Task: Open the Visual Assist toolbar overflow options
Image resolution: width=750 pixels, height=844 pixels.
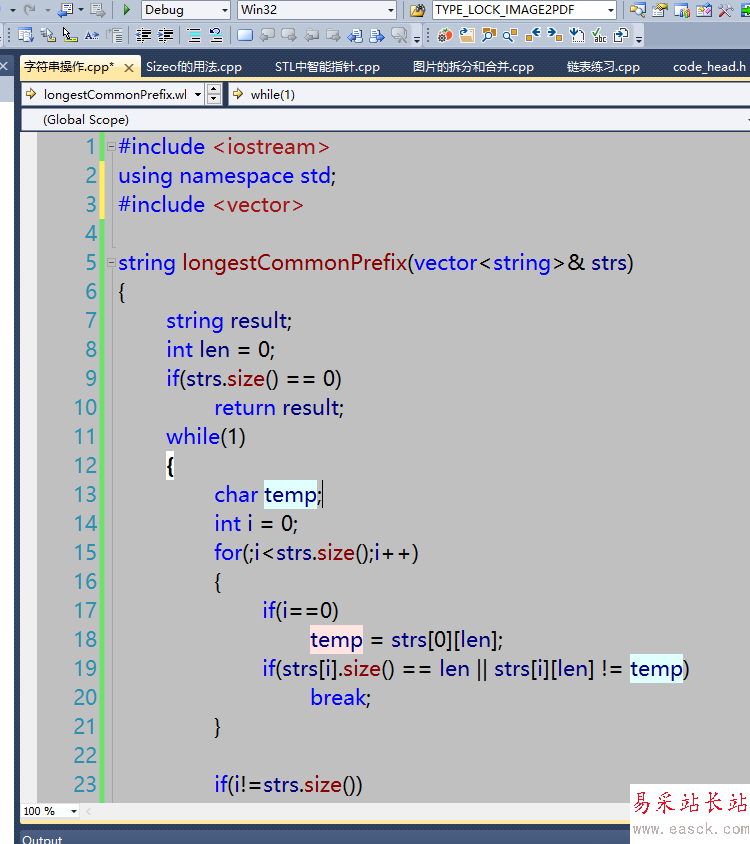Action: click(x=639, y=39)
